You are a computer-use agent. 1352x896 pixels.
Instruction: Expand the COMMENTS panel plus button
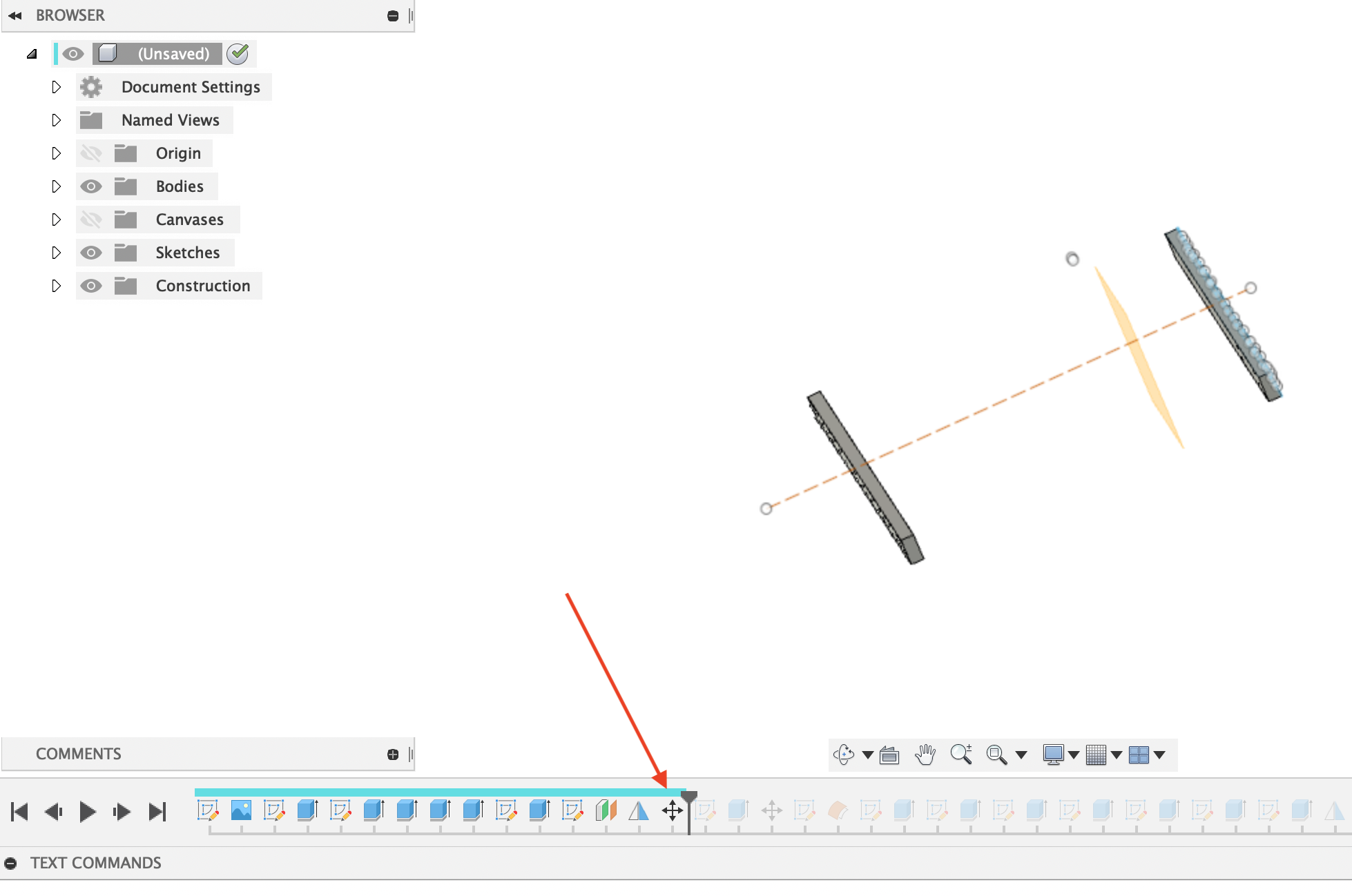[x=393, y=754]
